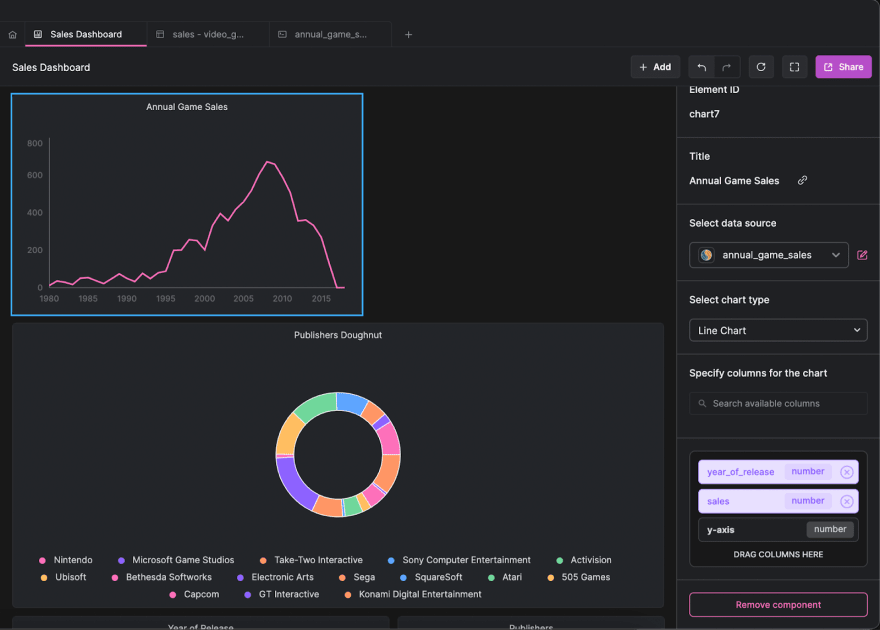Open the Sales Dashboard tab
This screenshot has height=630, width=880.
86,34
